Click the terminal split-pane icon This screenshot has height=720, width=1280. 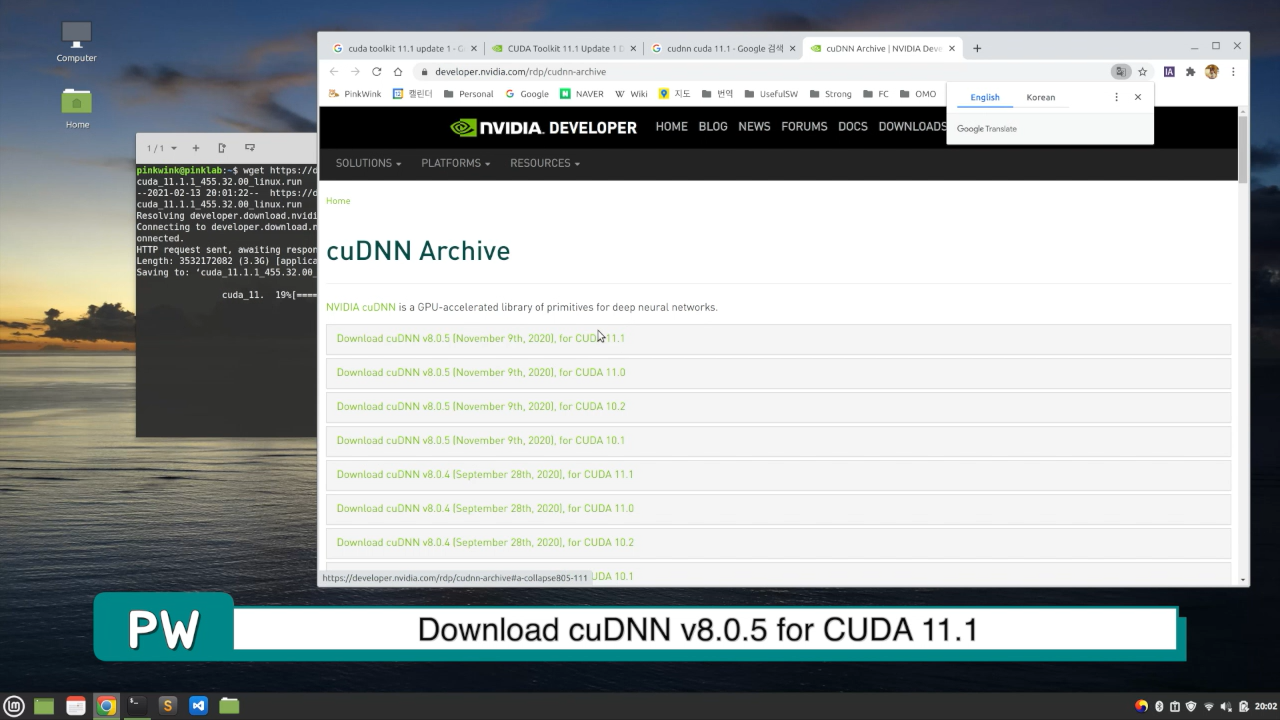click(x=222, y=148)
